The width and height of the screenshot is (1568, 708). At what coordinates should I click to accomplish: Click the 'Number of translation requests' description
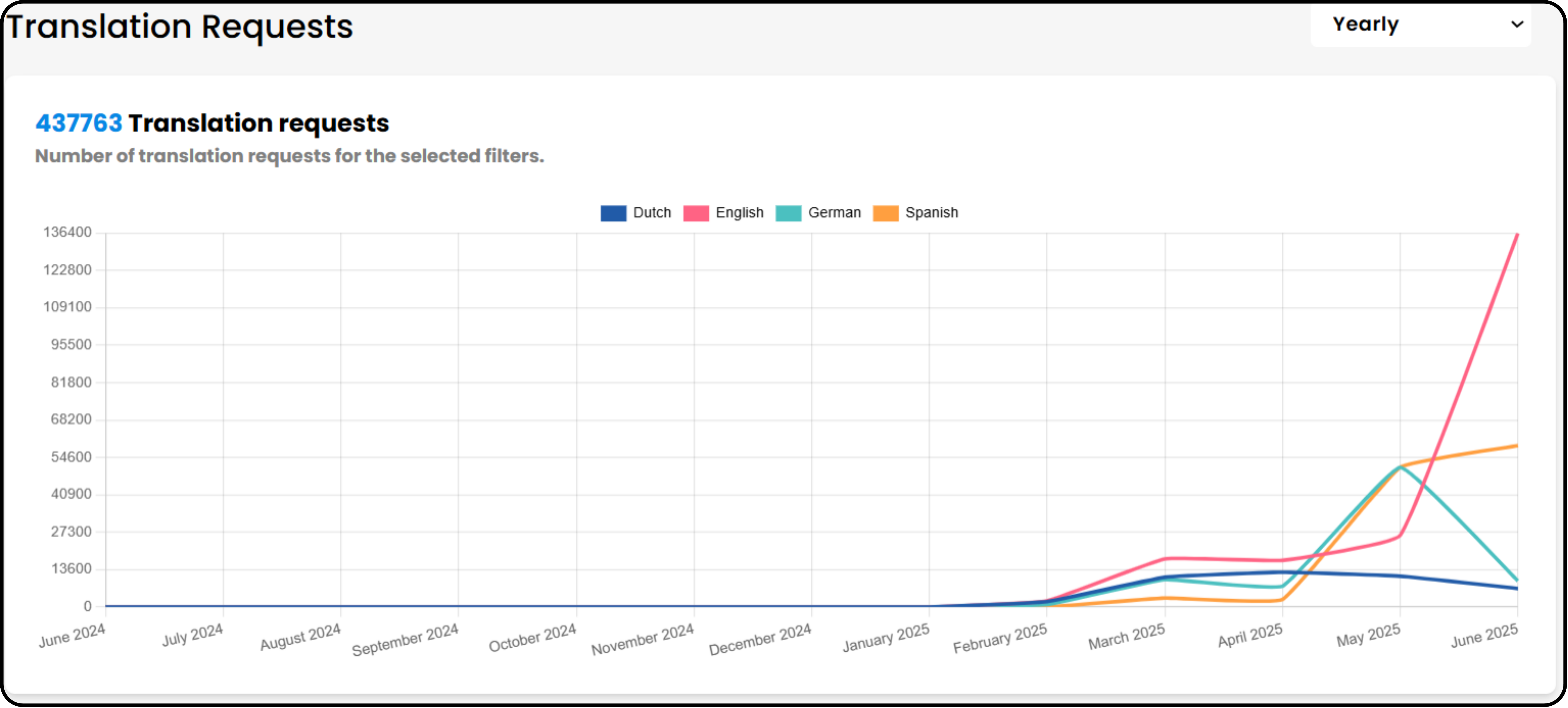coord(289,156)
